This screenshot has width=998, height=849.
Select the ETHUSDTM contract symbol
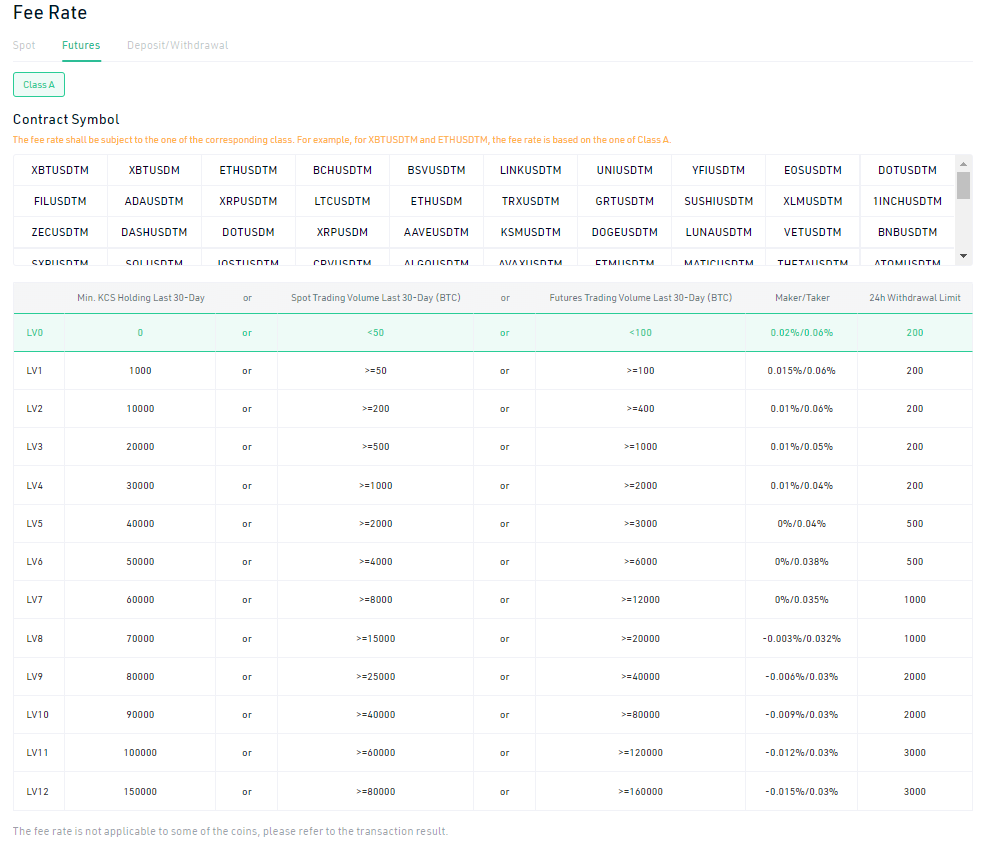[x=248, y=170]
